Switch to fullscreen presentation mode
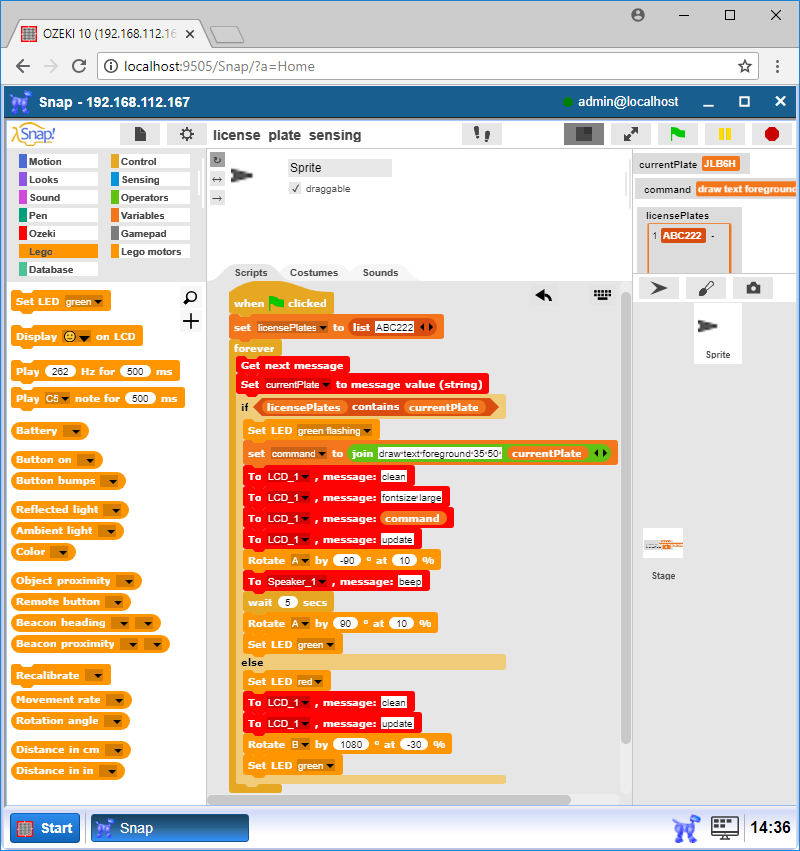Screen dimensions: 800x851 point(631,134)
